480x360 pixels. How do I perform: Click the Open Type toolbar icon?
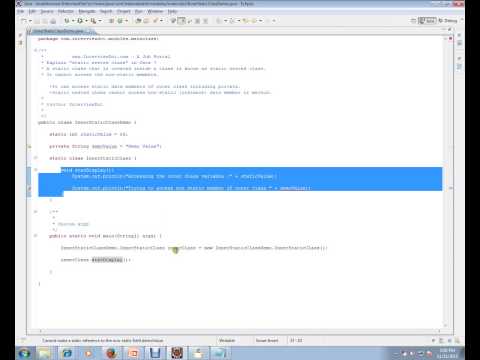(x=138, y=21)
